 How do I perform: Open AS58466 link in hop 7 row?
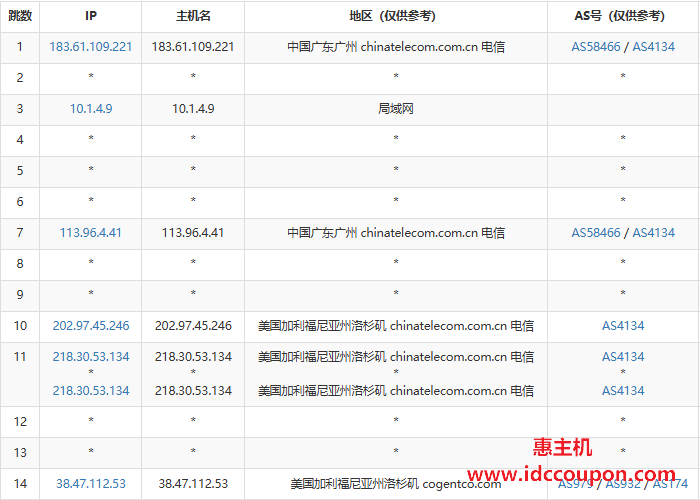click(x=596, y=233)
